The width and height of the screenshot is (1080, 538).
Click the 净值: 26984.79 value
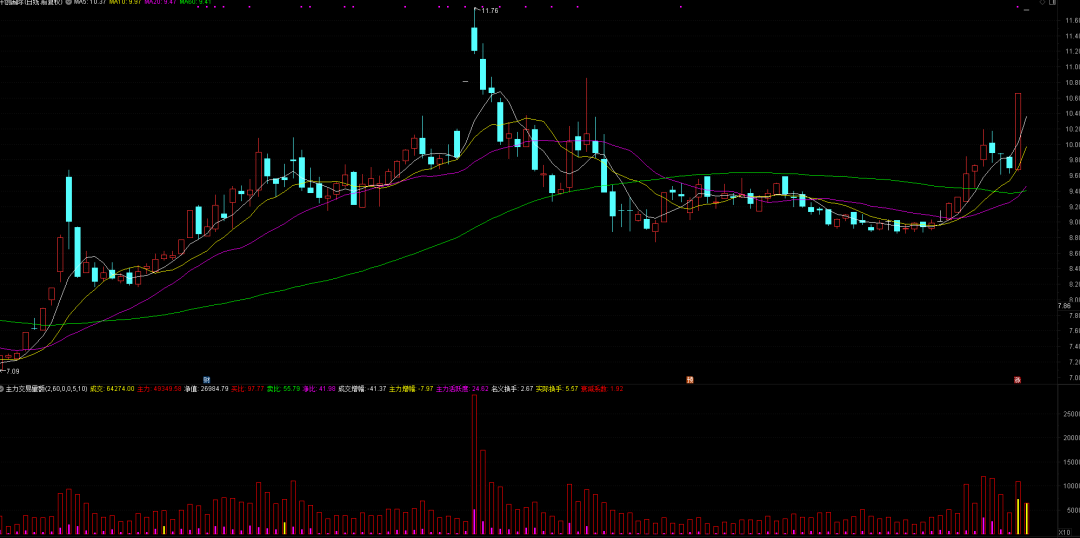[x=206, y=389]
